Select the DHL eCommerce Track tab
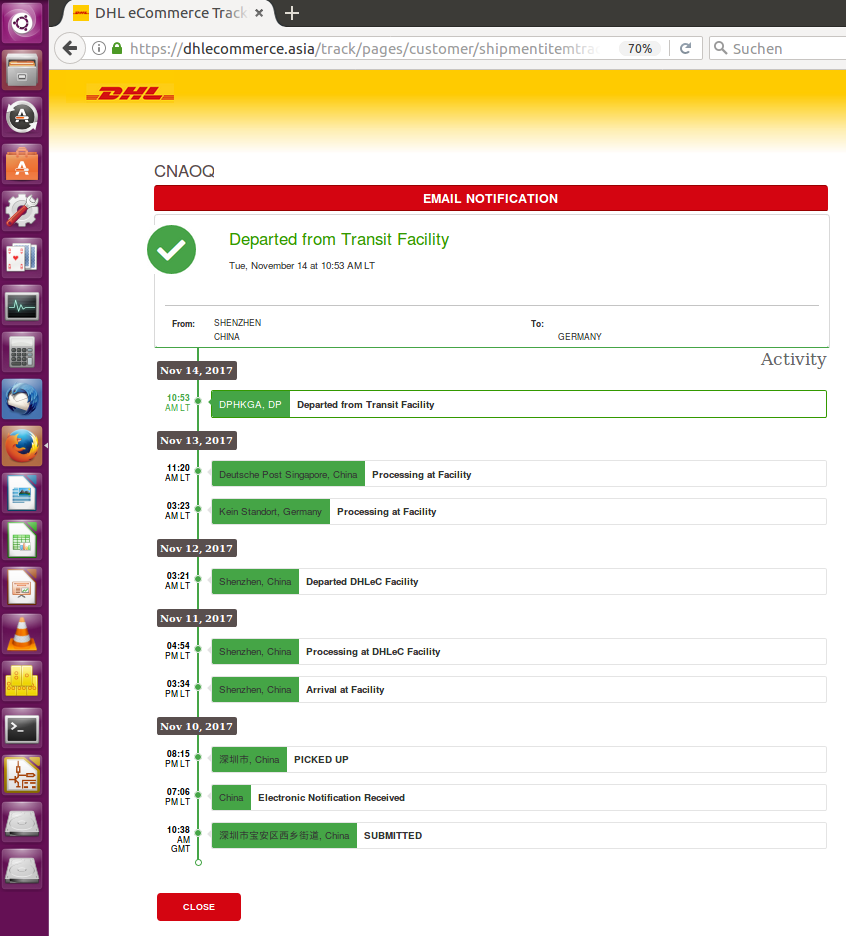Viewport: 846px width, 936px height. pyautogui.click(x=165, y=13)
